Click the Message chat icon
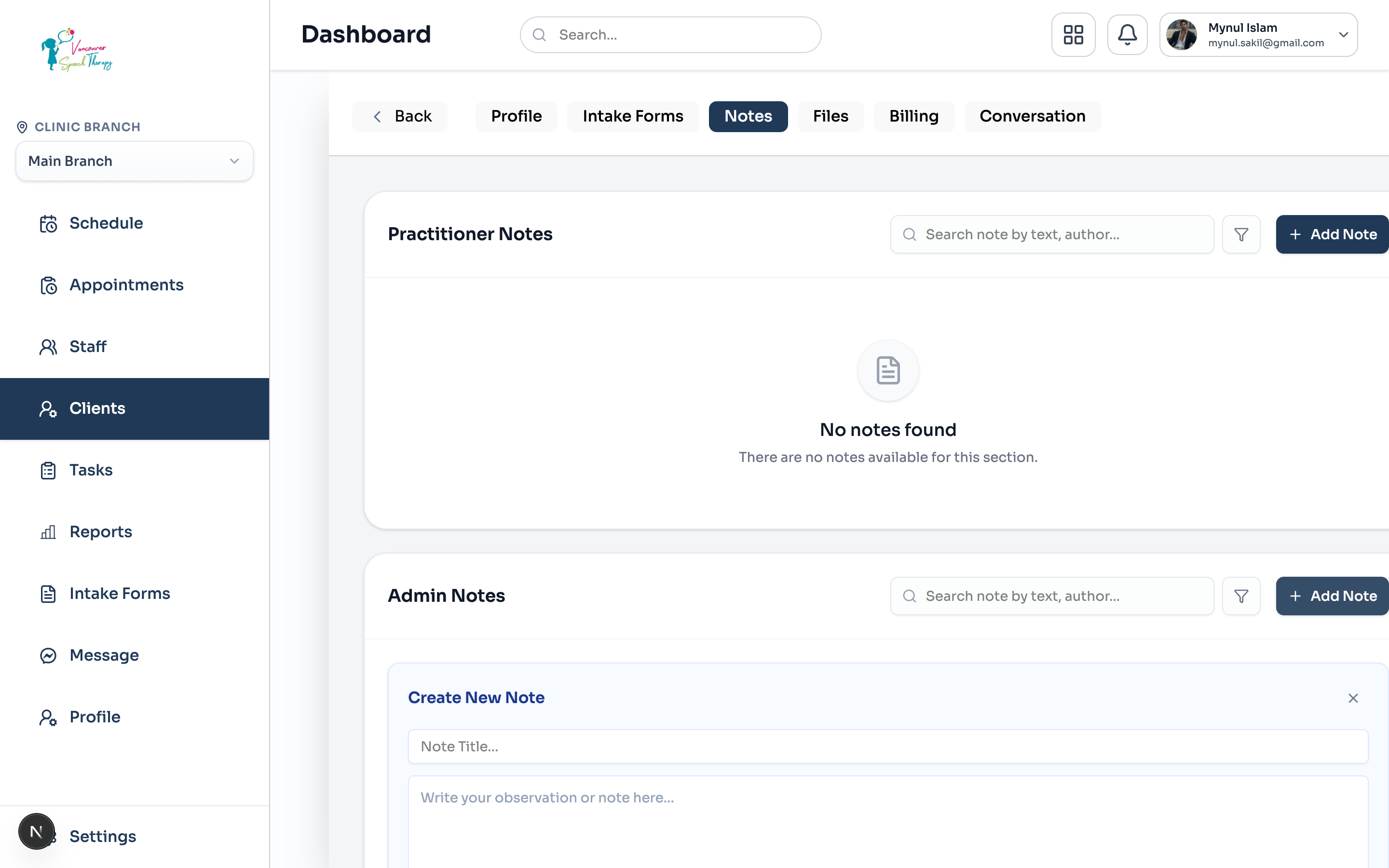 (48, 656)
